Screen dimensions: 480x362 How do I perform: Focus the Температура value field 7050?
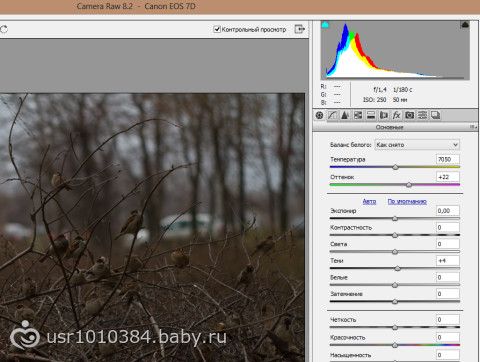tap(448, 159)
